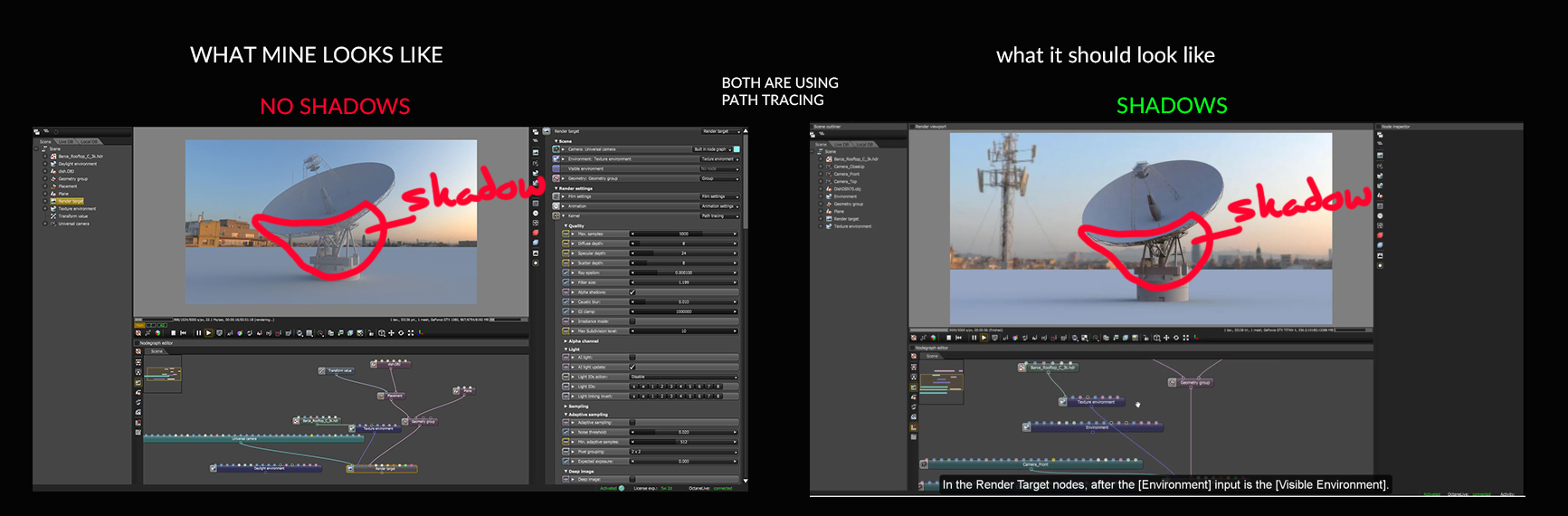This screenshot has height=516, width=1568.
Task: Pause rendering in the left Octane window
Action: [198, 333]
